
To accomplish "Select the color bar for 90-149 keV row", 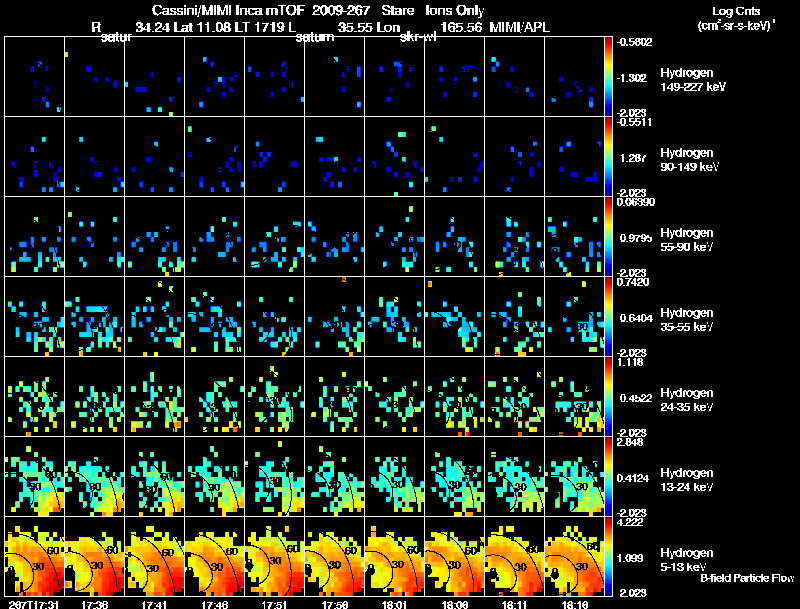I will click(608, 157).
